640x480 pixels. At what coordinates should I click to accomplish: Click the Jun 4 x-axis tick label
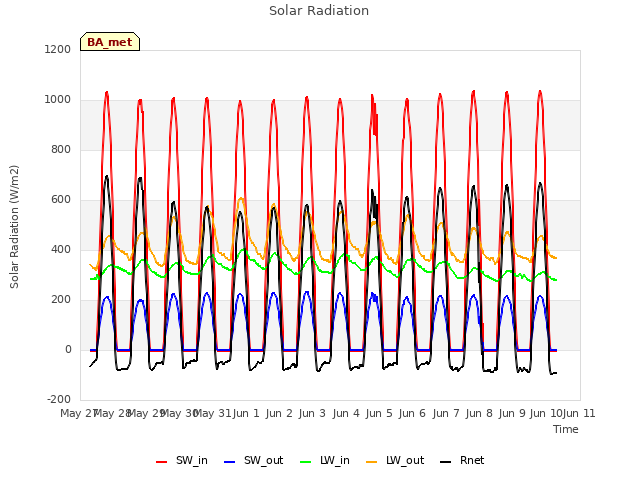(x=346, y=413)
